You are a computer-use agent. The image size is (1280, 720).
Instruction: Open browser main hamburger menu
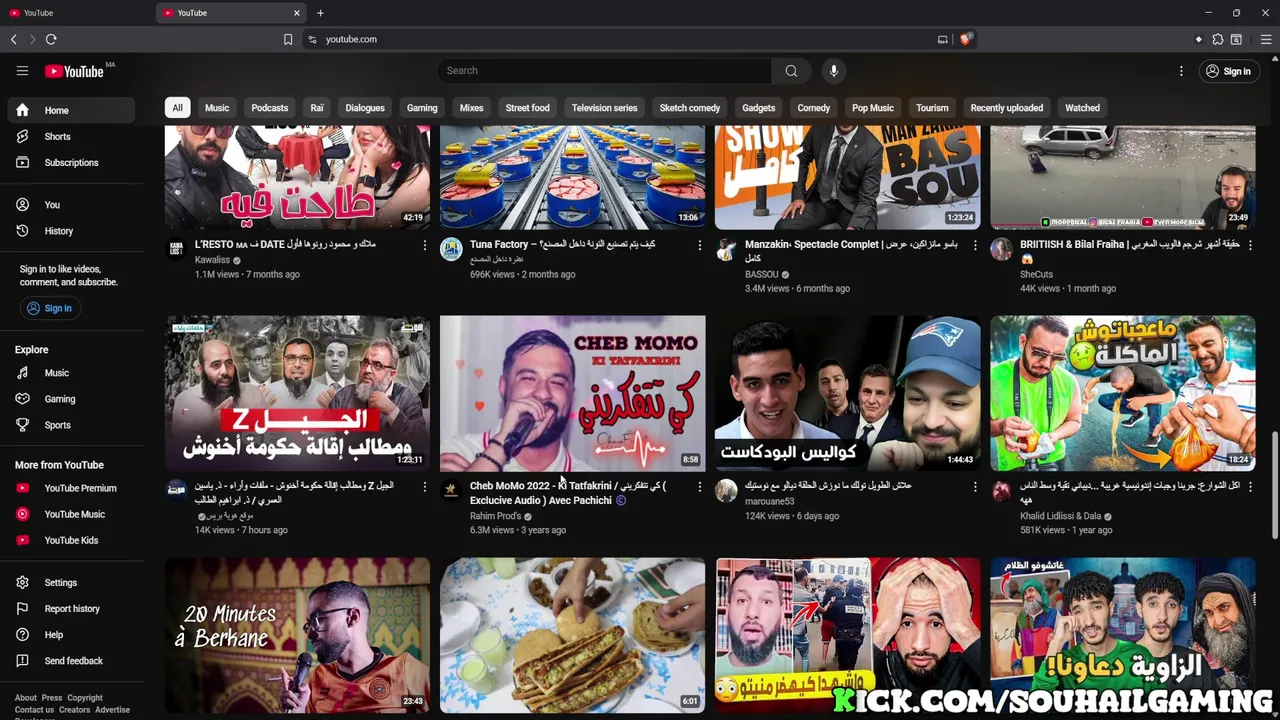[1266, 39]
